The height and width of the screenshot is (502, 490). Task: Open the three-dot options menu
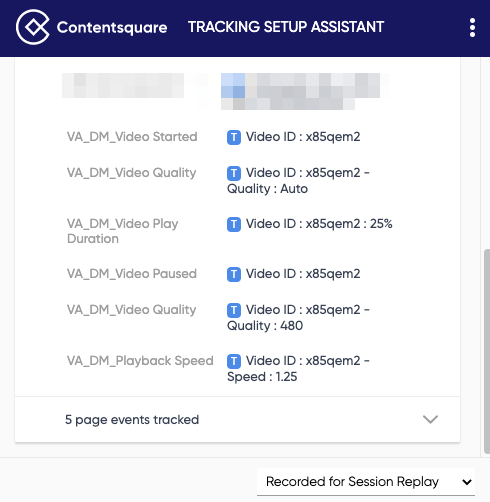tap(472, 27)
